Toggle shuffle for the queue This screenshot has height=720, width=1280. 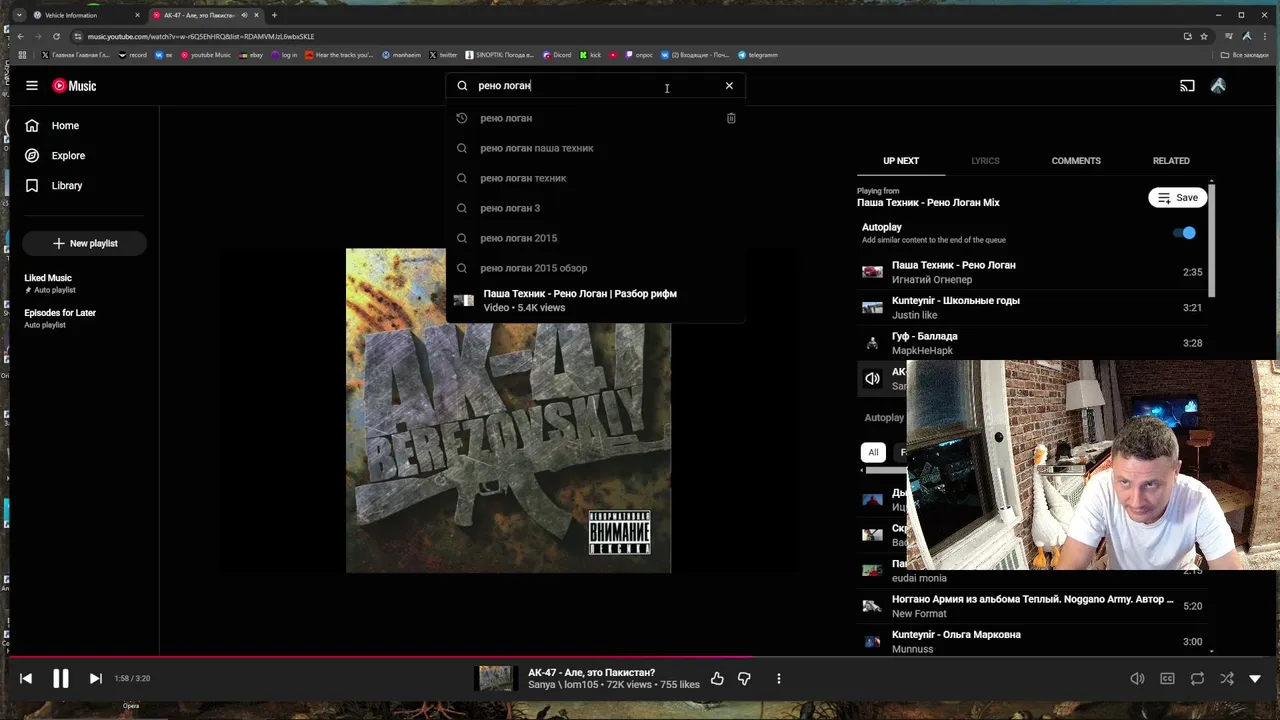(x=1227, y=678)
